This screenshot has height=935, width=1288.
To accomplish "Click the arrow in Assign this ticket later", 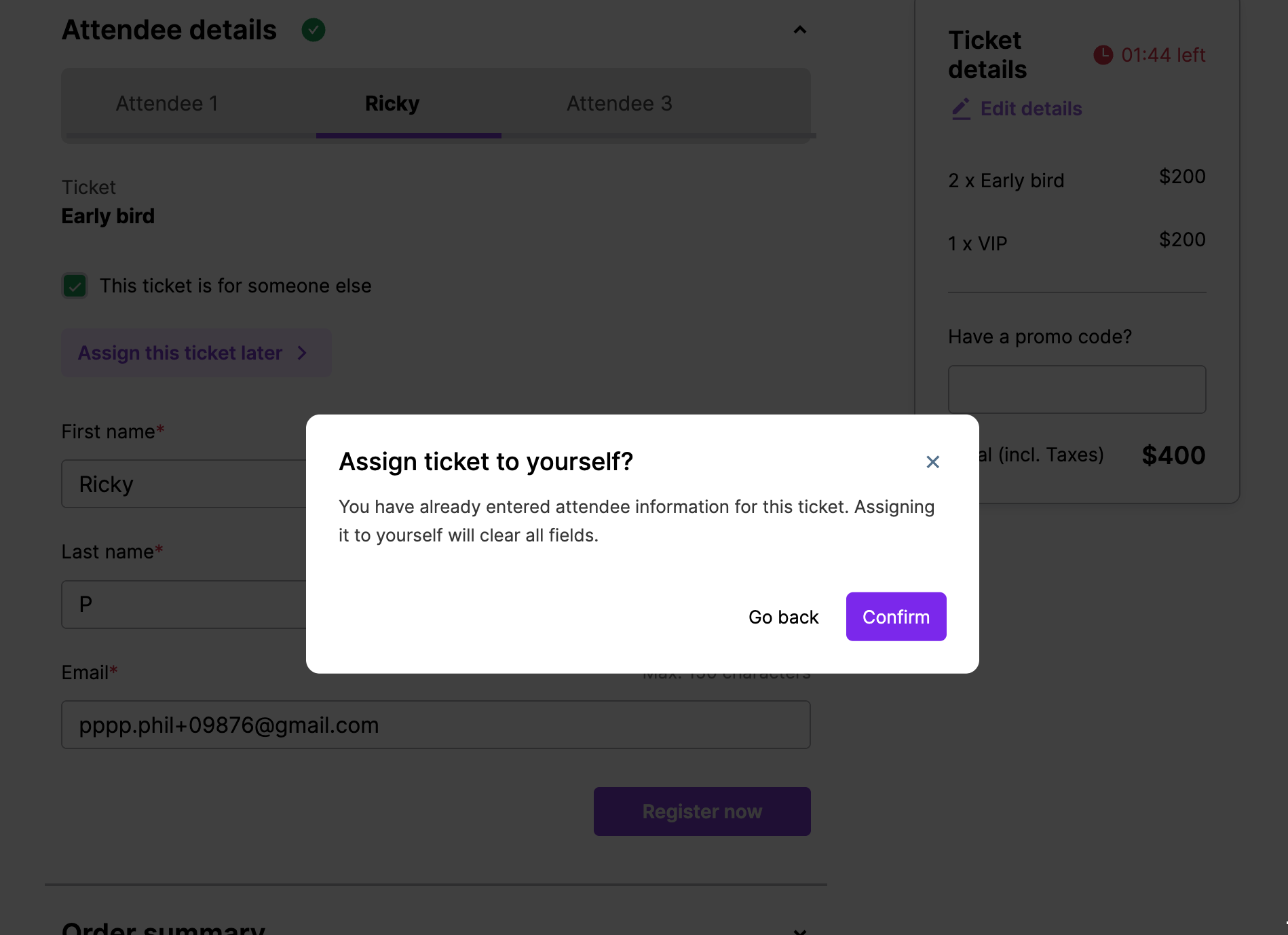I will coord(303,353).
